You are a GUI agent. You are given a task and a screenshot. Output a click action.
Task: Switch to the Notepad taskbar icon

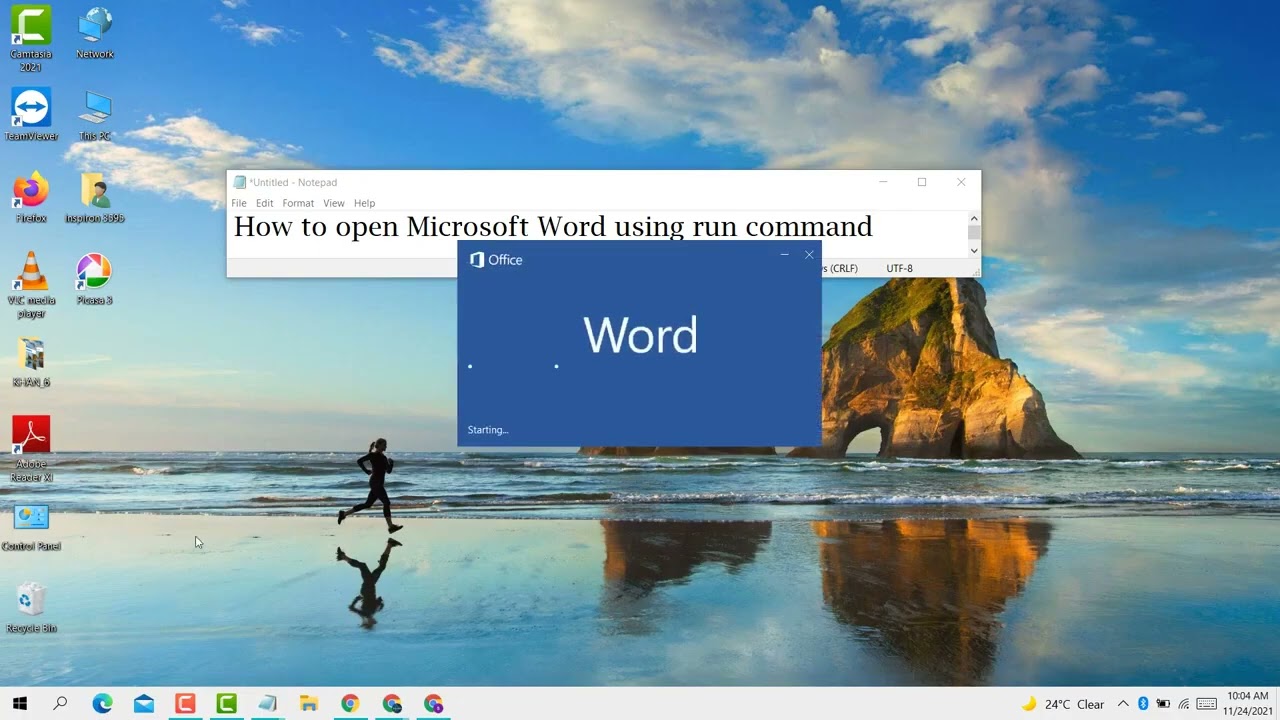coord(267,704)
